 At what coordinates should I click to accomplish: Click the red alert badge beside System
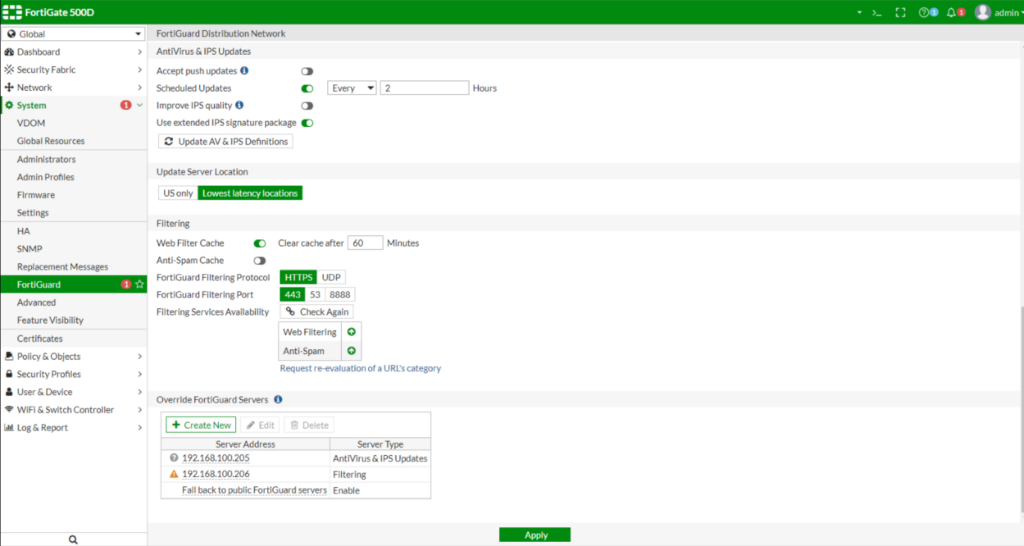click(x=125, y=105)
